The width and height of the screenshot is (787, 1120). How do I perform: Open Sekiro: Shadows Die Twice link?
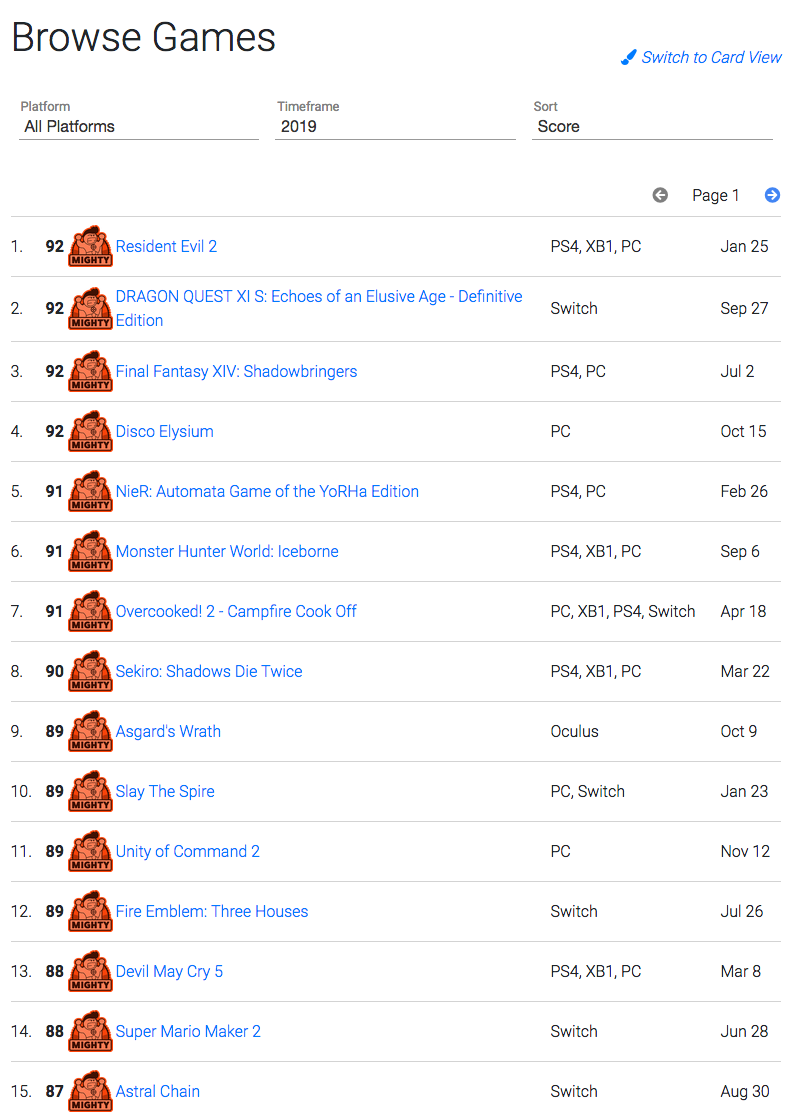209,671
